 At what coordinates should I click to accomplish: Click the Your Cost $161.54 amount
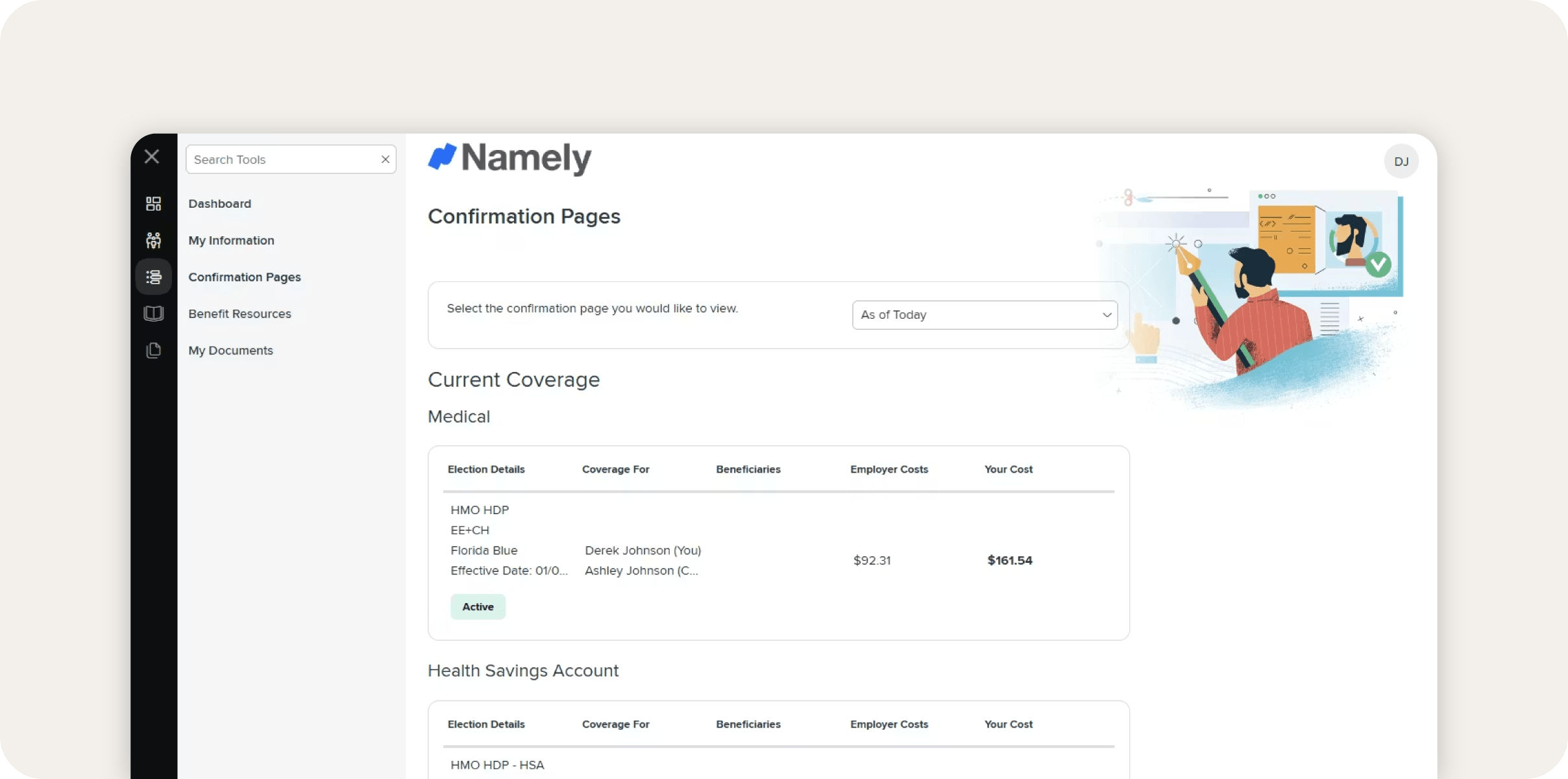click(1009, 560)
